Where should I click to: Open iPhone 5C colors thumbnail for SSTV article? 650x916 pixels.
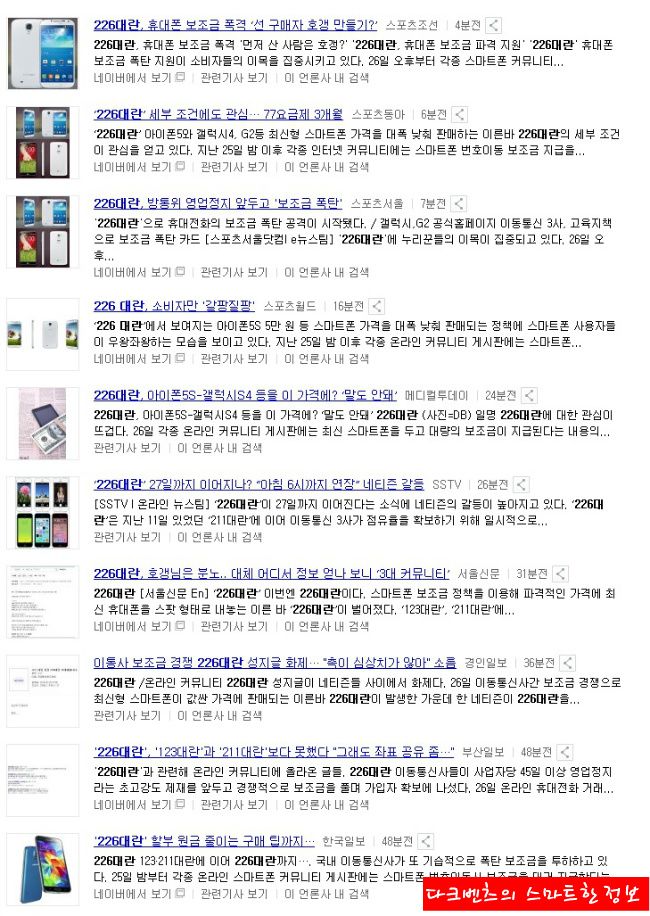pyautogui.click(x=43, y=513)
